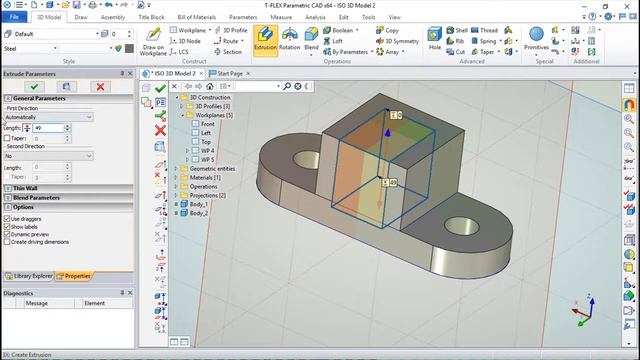Click the Length input field showing 49
The width and height of the screenshot is (640, 360).
point(48,128)
